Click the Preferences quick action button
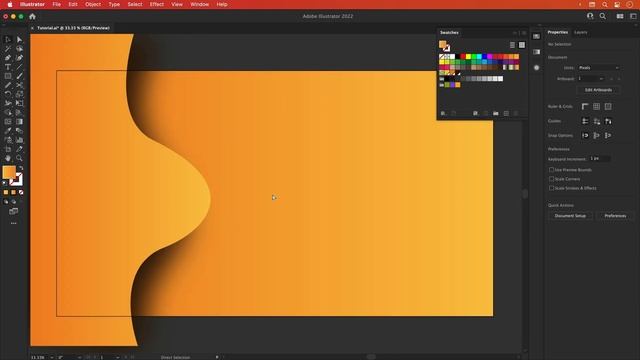The height and width of the screenshot is (360, 640). [x=615, y=216]
